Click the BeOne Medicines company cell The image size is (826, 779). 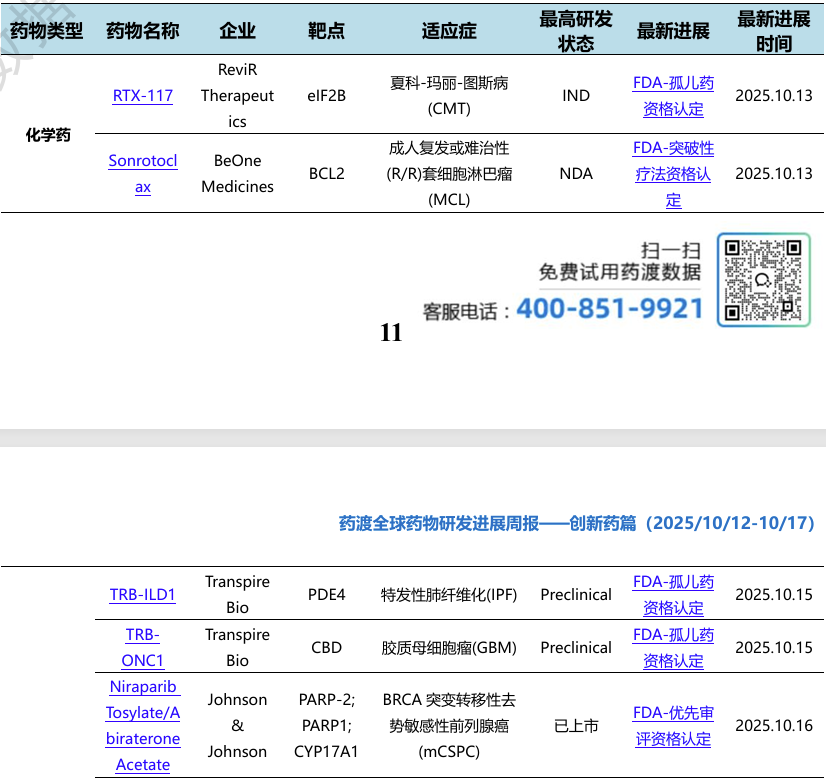[238, 173]
